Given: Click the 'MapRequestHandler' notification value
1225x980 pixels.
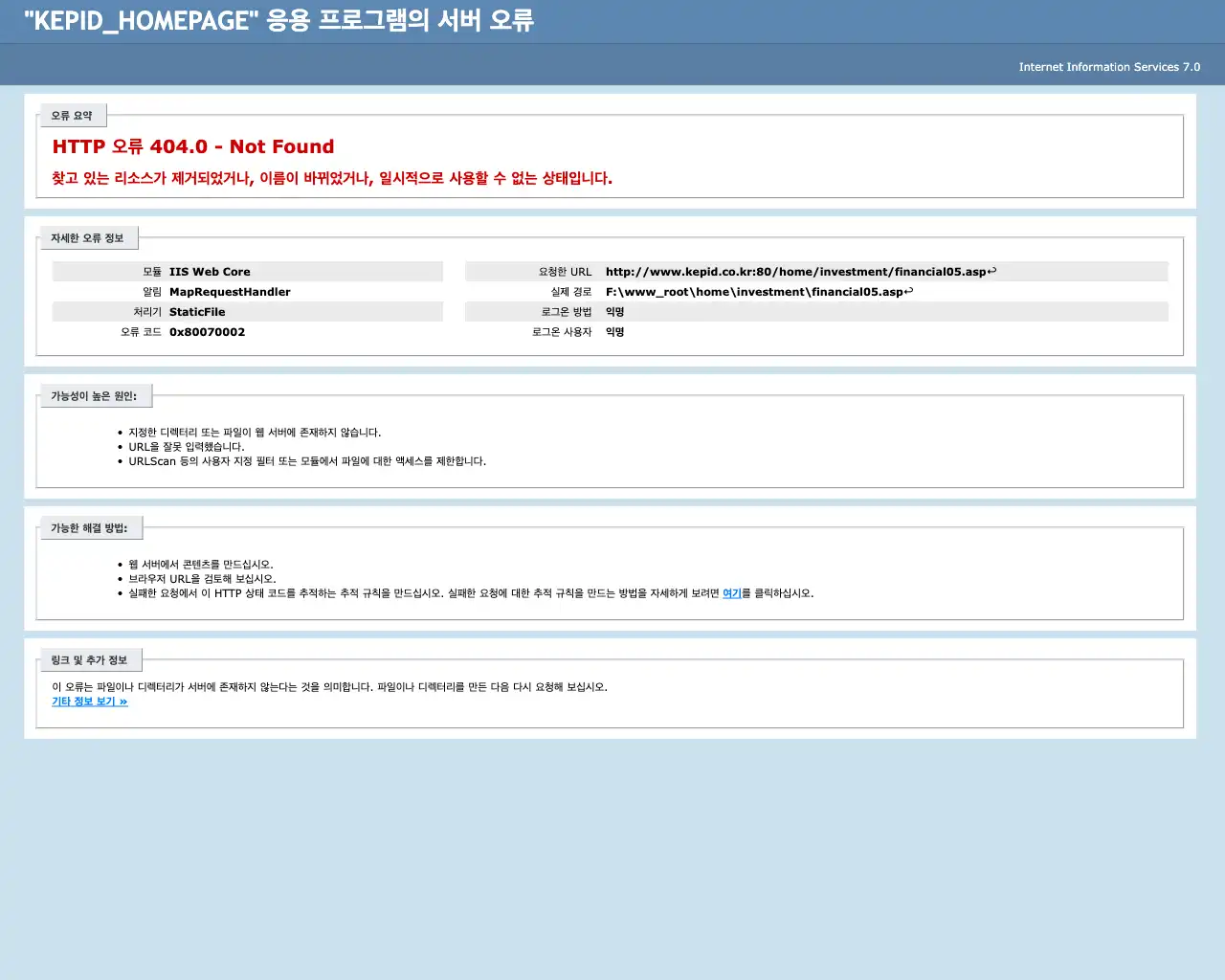Looking at the screenshot, I should [230, 292].
